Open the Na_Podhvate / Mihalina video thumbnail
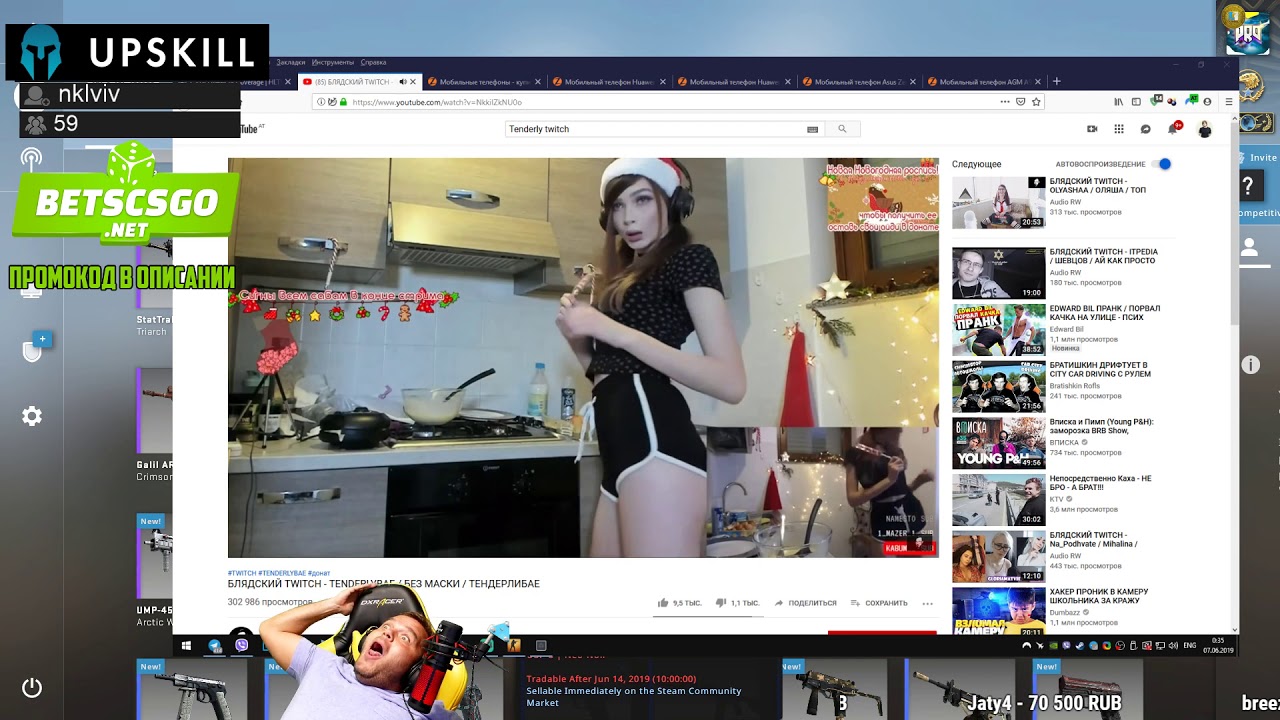Screen dimensions: 1280x720 (x=998, y=557)
